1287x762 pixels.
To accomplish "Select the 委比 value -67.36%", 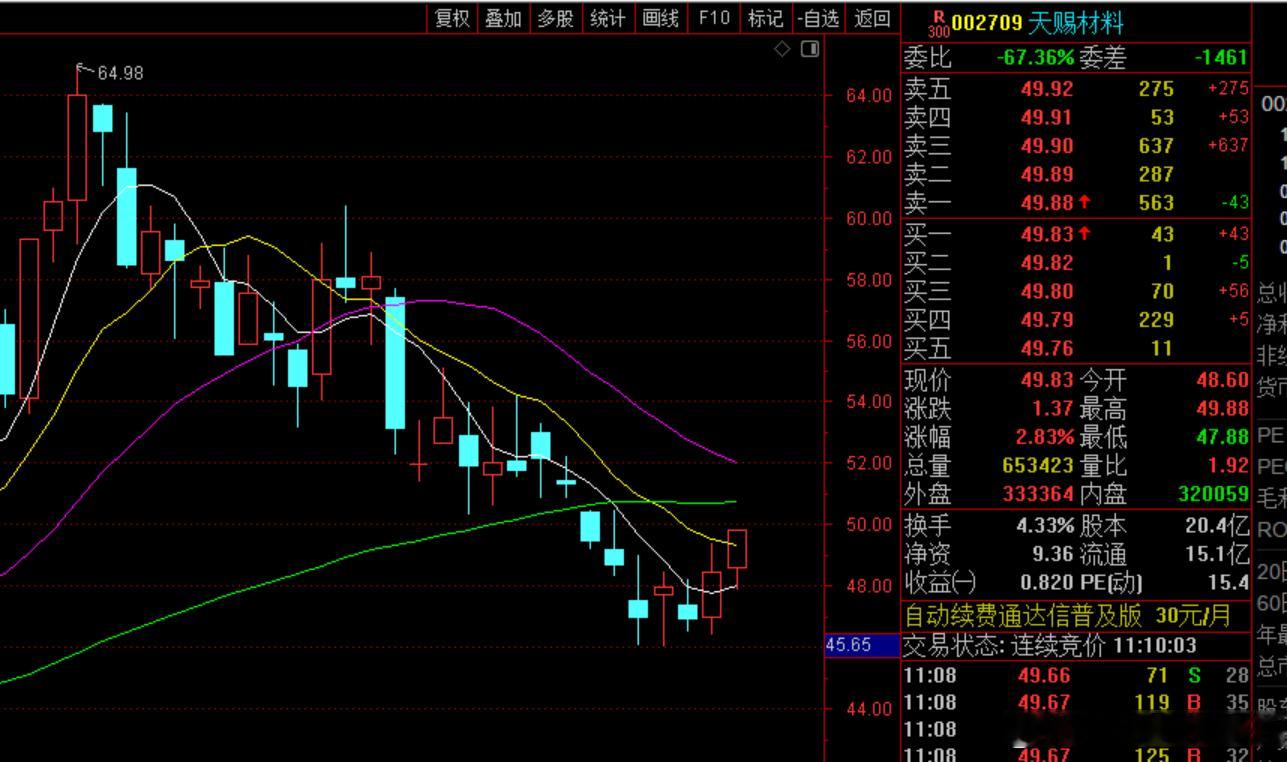I will click(1034, 58).
